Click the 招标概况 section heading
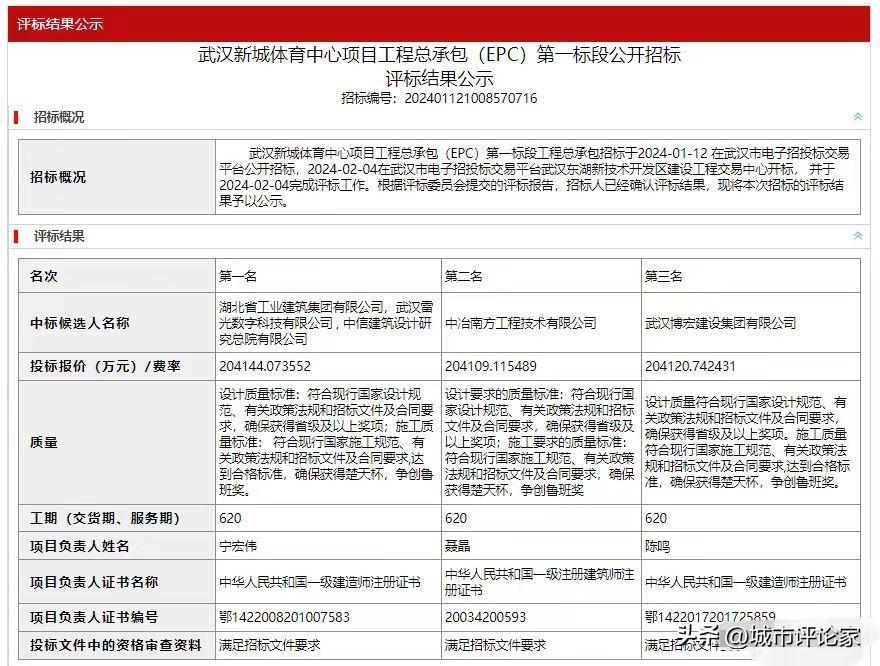Screen dimensions: 880x666 tap(59, 117)
